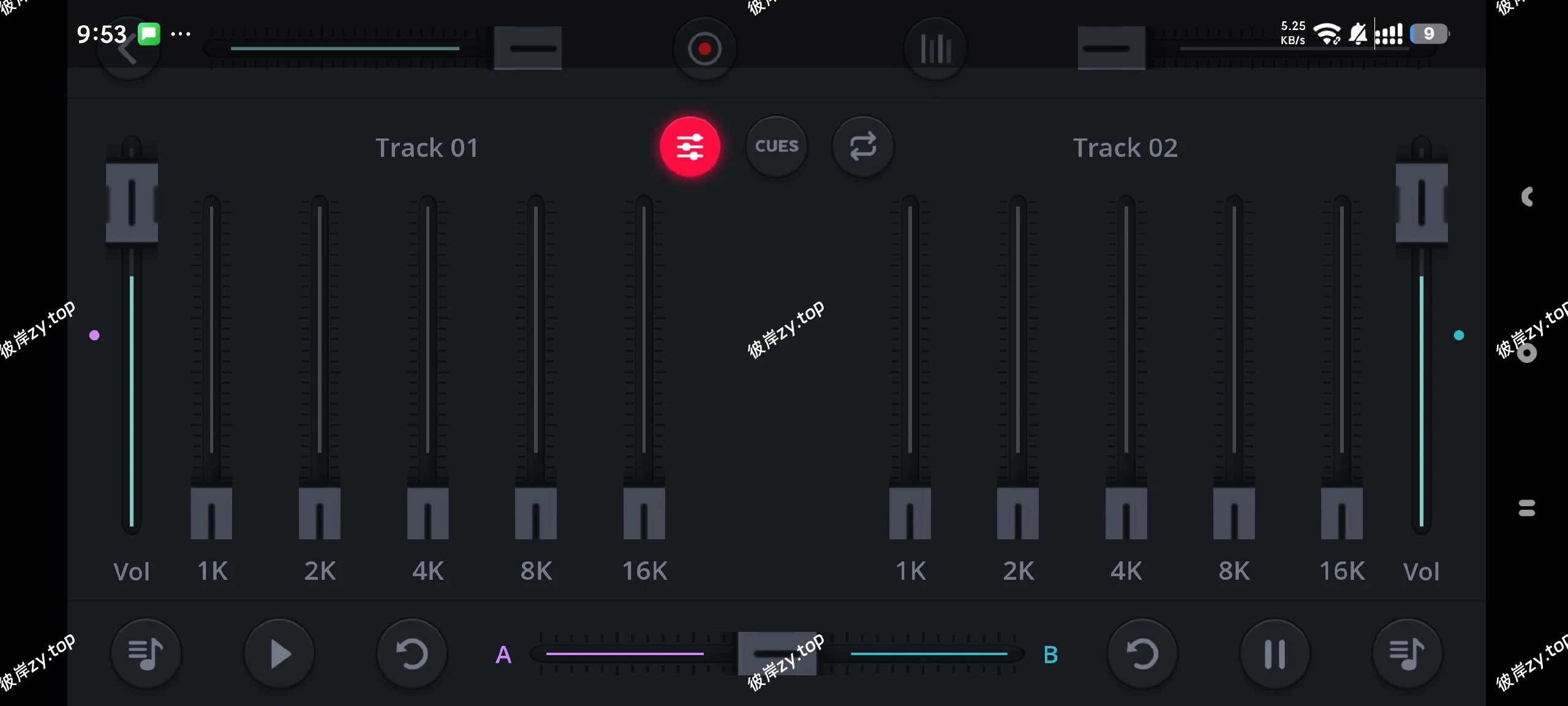
Task: Open the spectrum bars icon at top
Action: 935,48
